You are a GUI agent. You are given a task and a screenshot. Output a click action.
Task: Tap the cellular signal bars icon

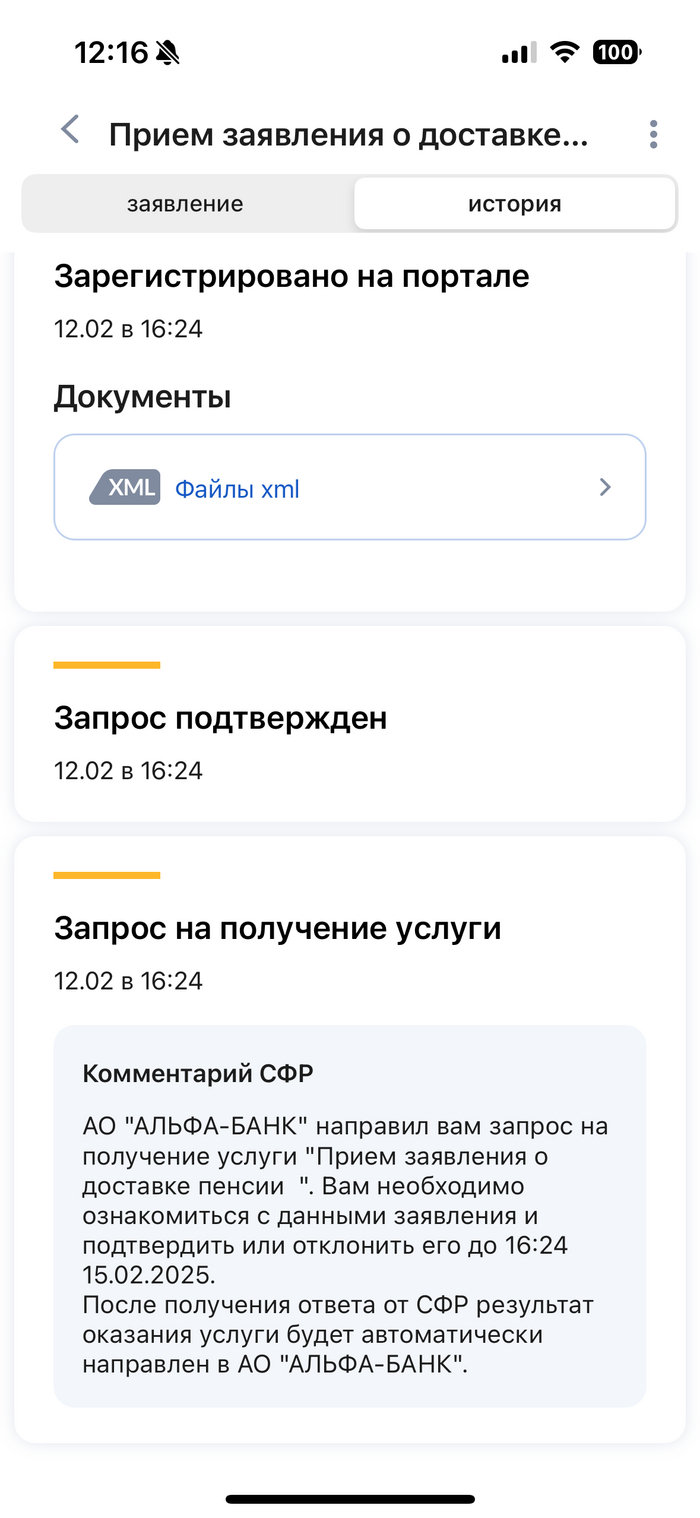518,53
